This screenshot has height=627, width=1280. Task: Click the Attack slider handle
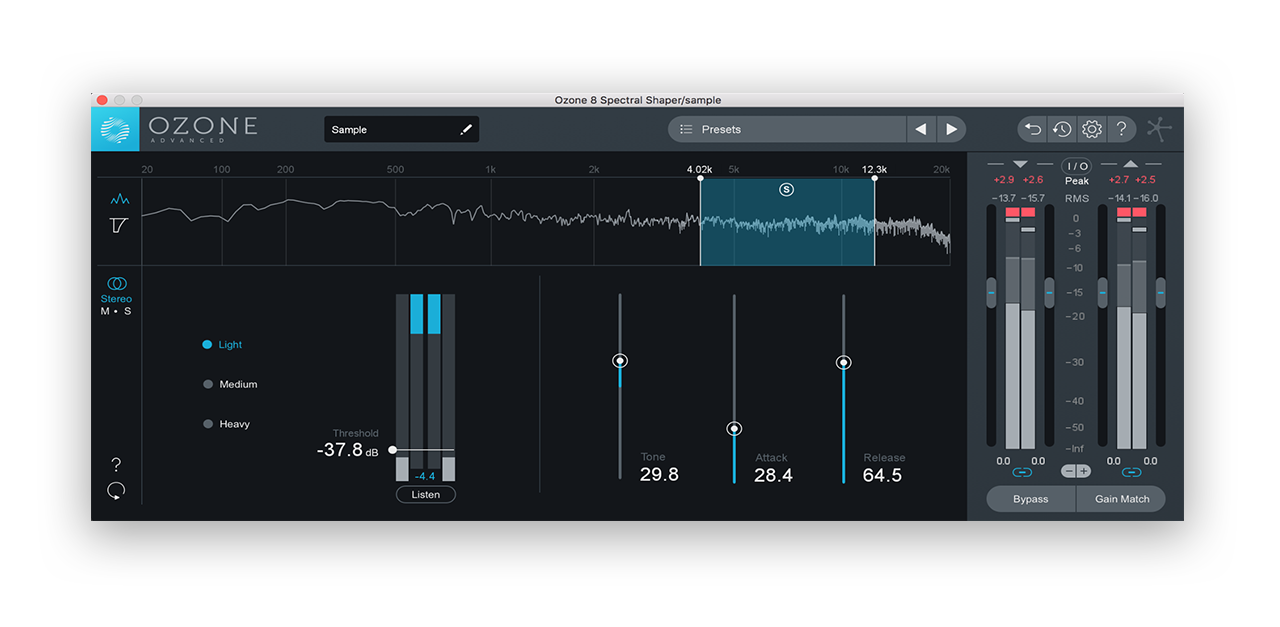click(x=734, y=428)
